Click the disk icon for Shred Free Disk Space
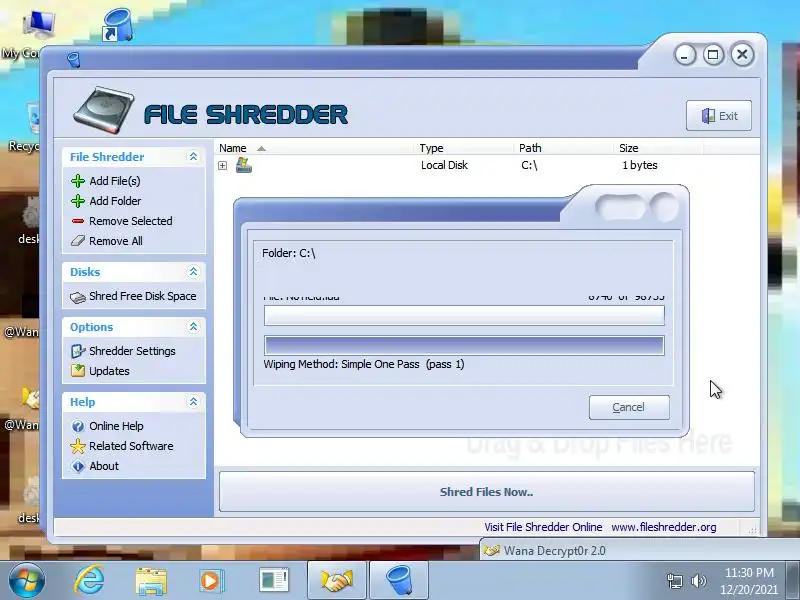Image resolution: width=800 pixels, height=600 pixels. coord(78,297)
